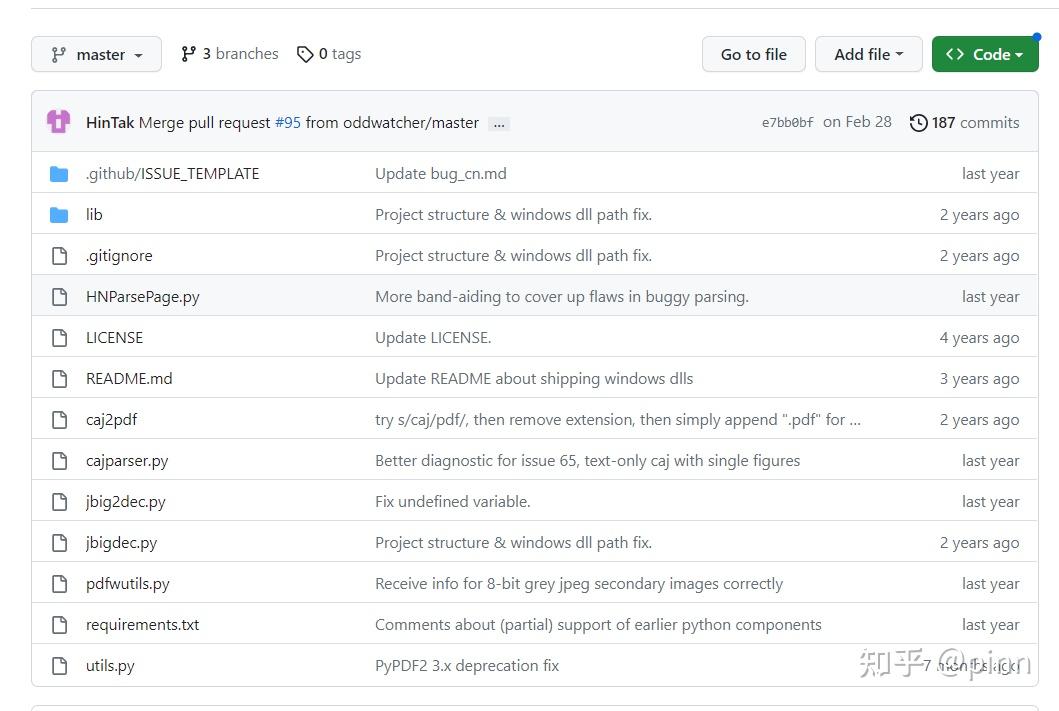Open commit 'Better diagnostic for issue 65'
Screen dimensions: 1059x711
588,460
